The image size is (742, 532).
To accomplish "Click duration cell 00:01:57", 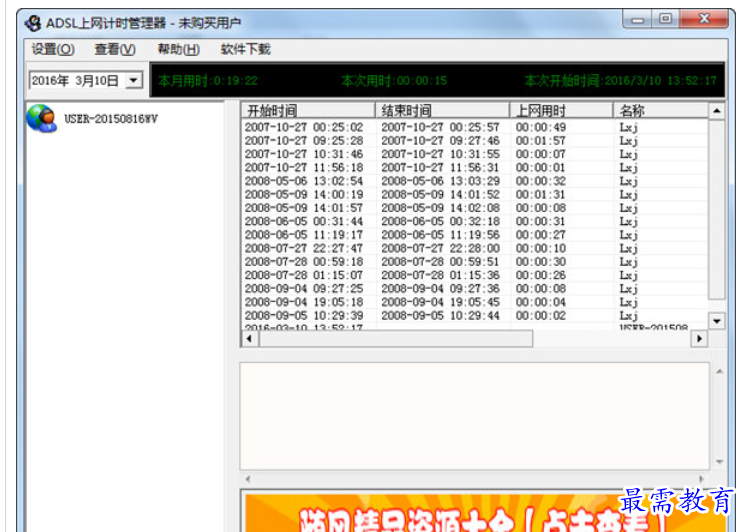I will tap(541, 141).
